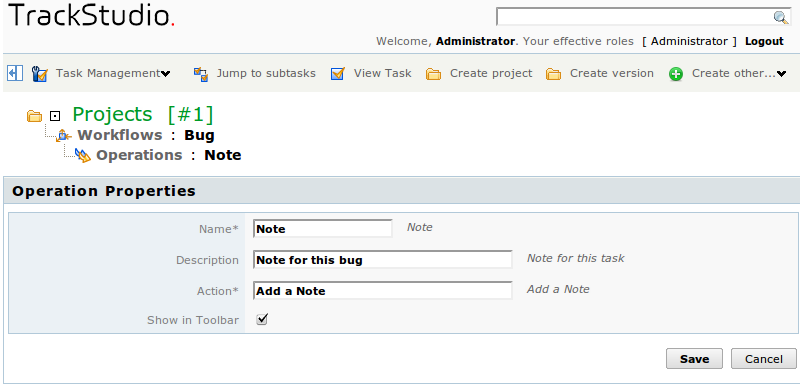Click the Projects folder icon in breadcrumb
The image size is (800, 385).
tap(34, 116)
